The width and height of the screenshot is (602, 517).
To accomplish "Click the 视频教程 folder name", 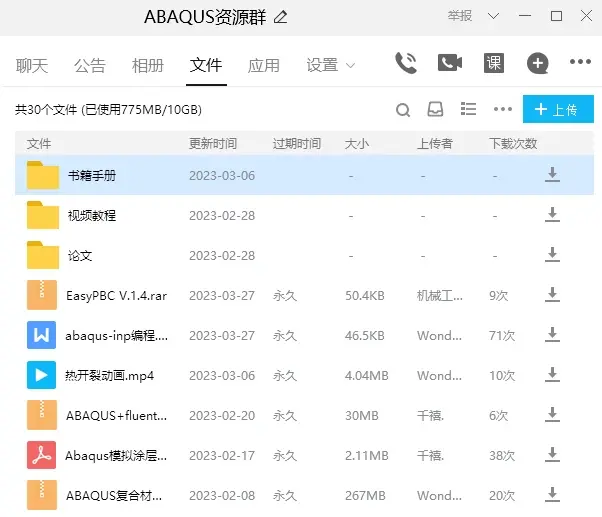I will 92,215.
